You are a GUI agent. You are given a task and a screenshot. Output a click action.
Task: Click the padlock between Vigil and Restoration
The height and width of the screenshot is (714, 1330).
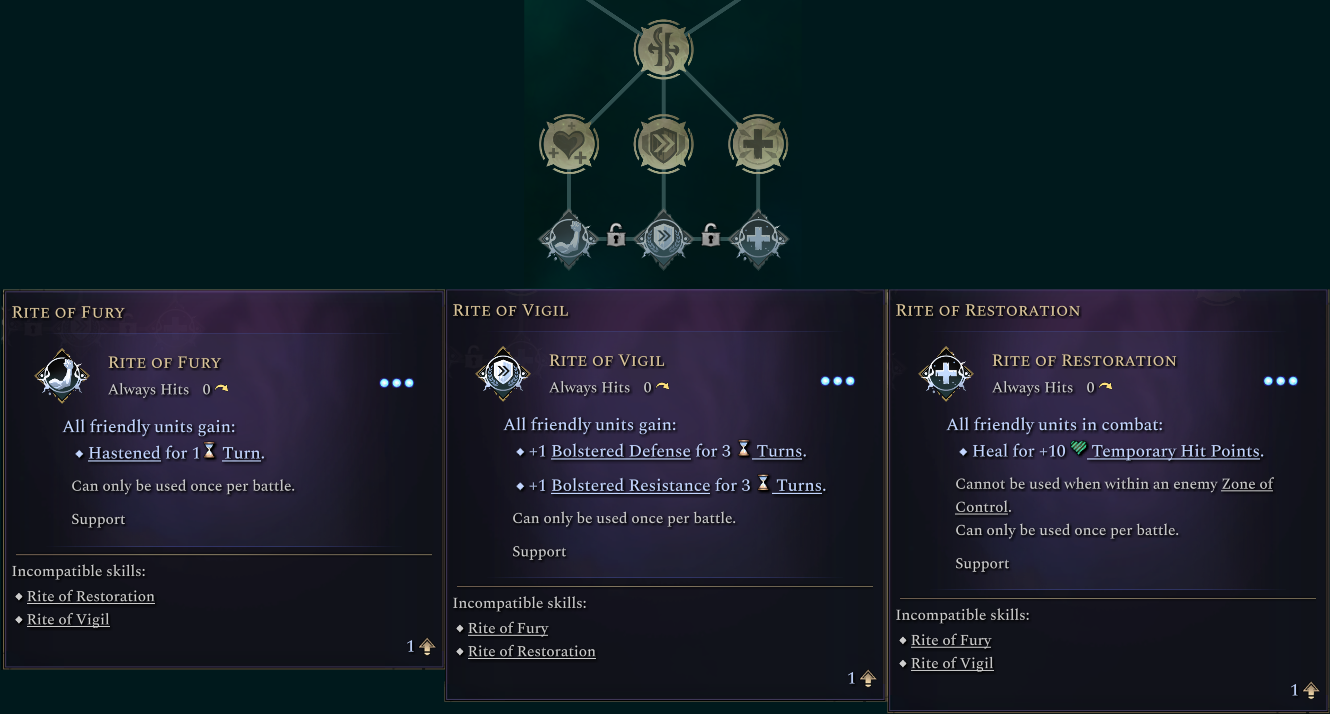(x=710, y=236)
